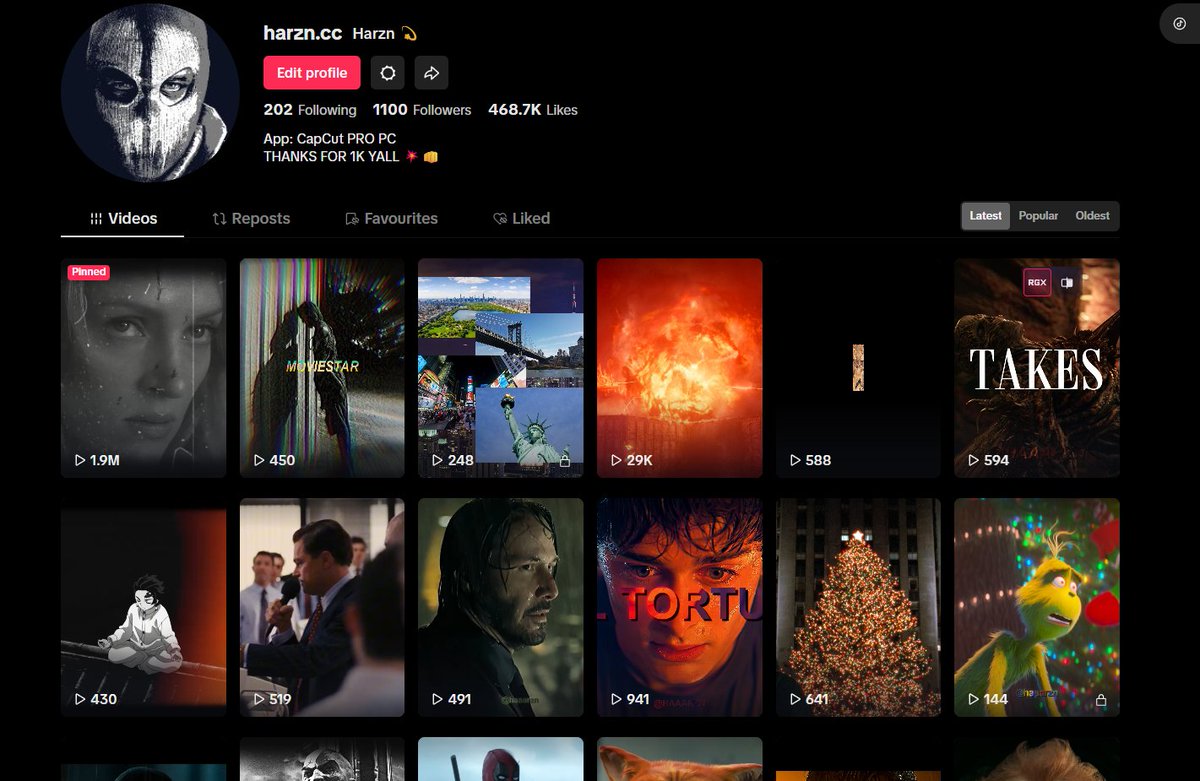
Task: Open the TAKES video thumbnail
Action: 1037,368
